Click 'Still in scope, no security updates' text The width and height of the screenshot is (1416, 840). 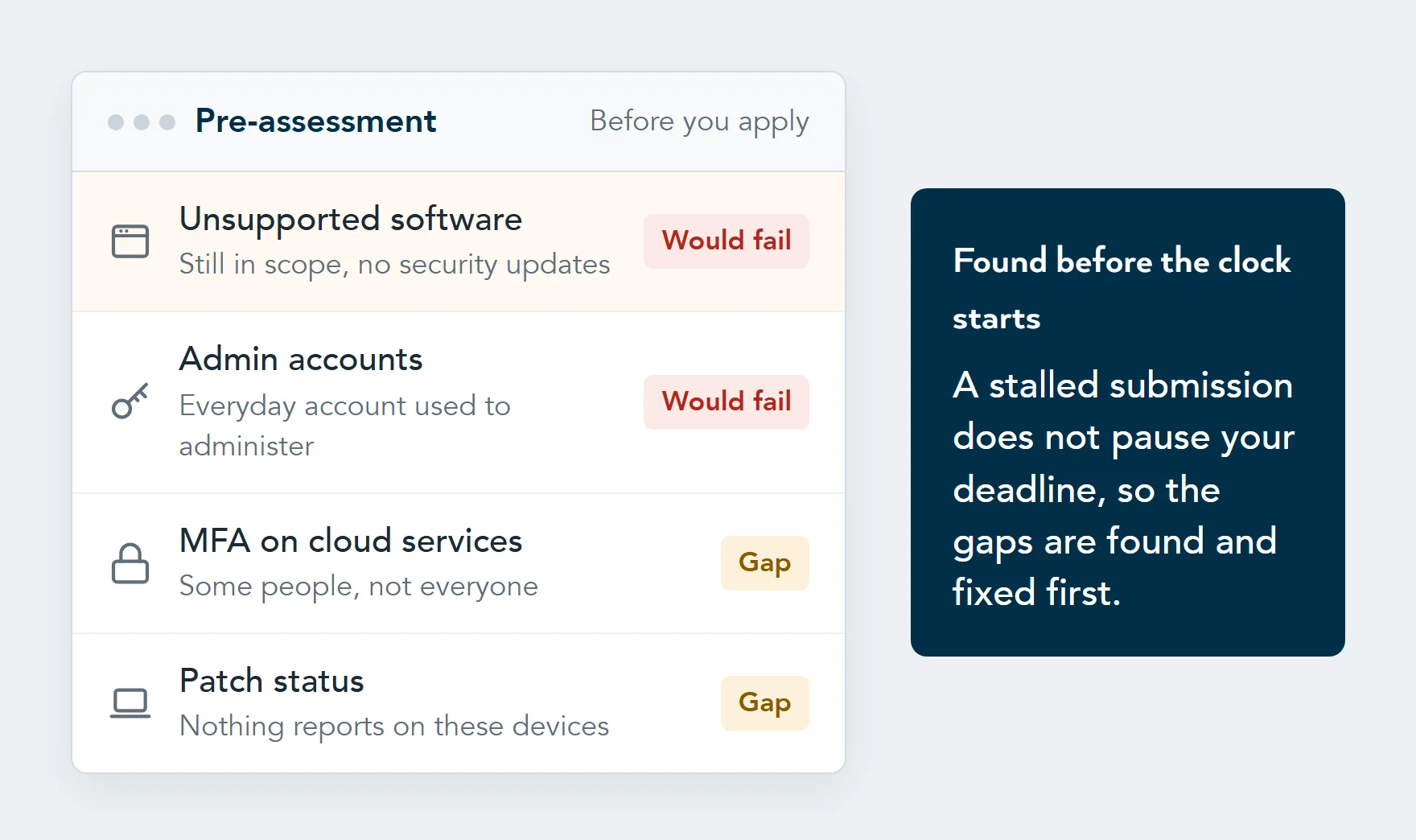[x=394, y=265]
